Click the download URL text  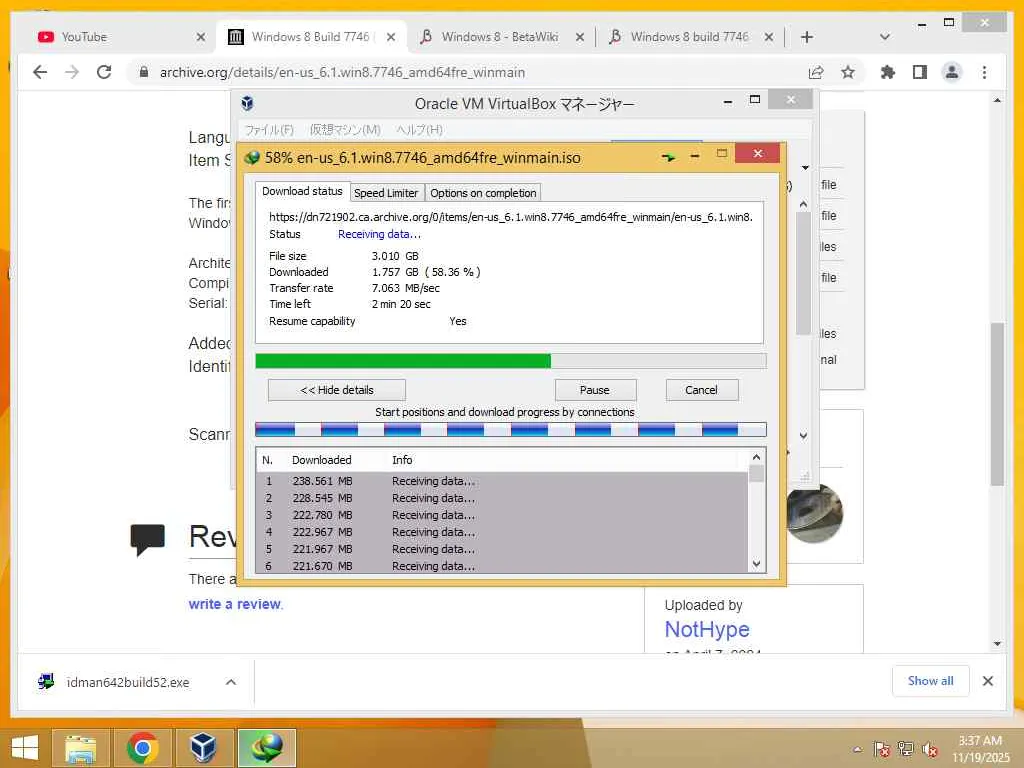tap(511, 217)
